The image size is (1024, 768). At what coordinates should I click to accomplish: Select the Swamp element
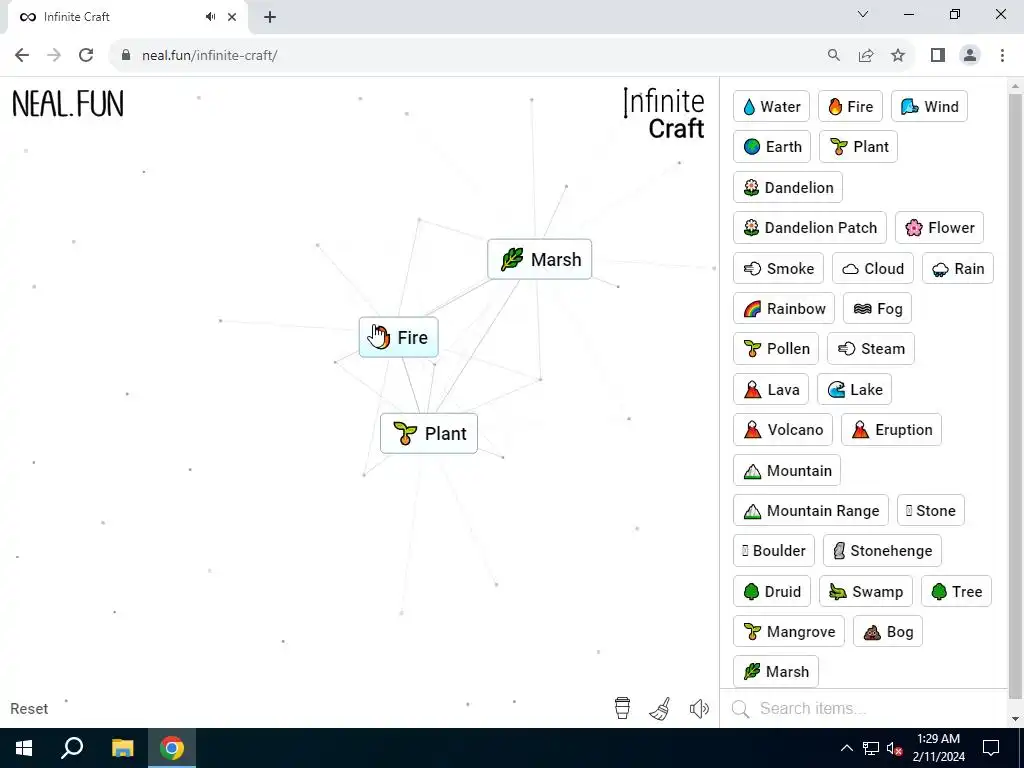click(x=866, y=592)
